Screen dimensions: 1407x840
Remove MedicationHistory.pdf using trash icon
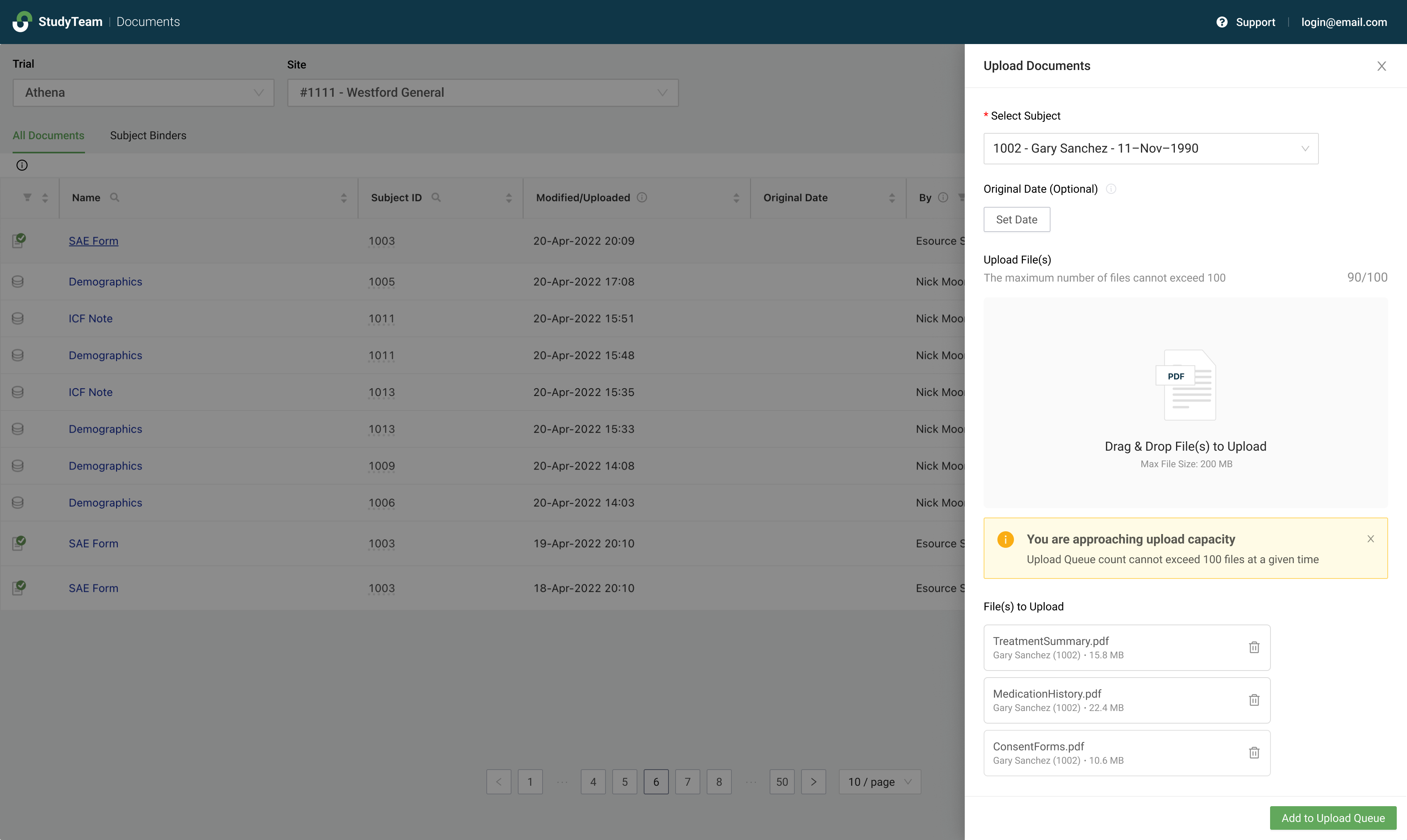[1254, 700]
